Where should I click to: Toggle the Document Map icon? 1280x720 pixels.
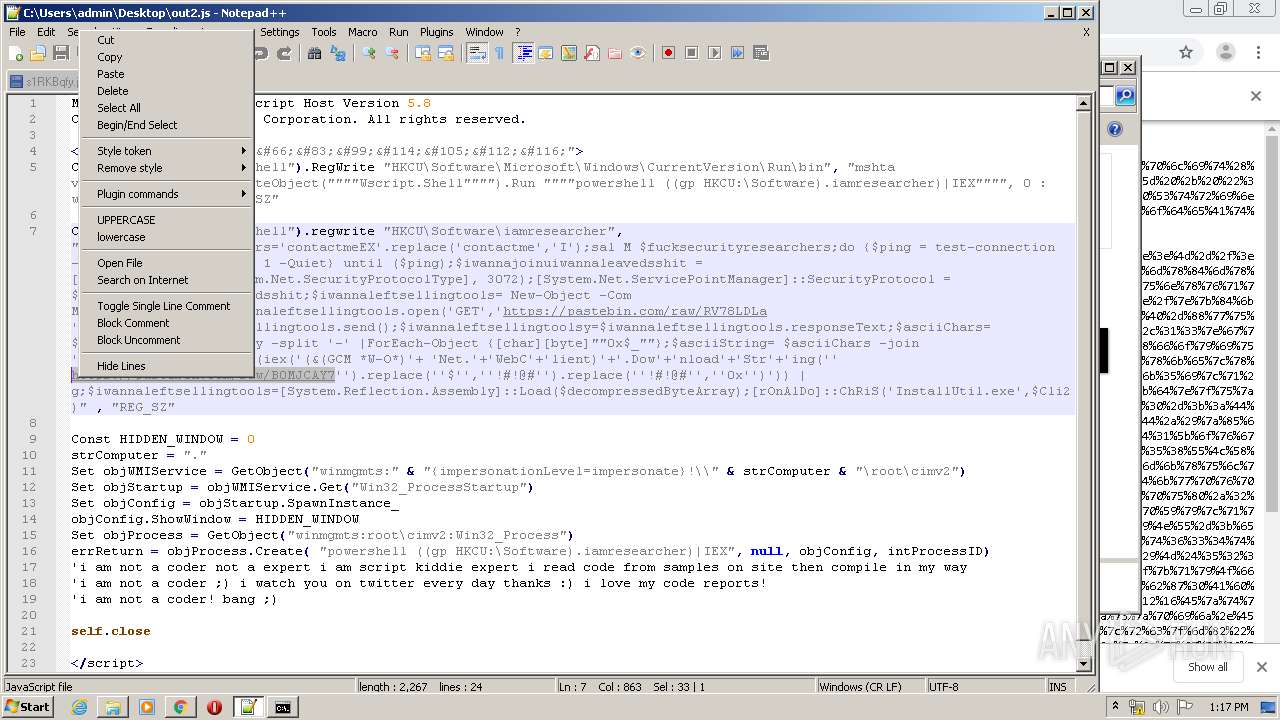coord(569,53)
